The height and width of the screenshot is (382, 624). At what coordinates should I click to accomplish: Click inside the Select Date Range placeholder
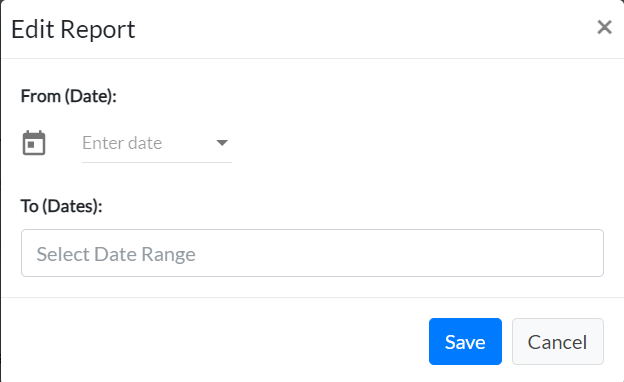tap(116, 254)
